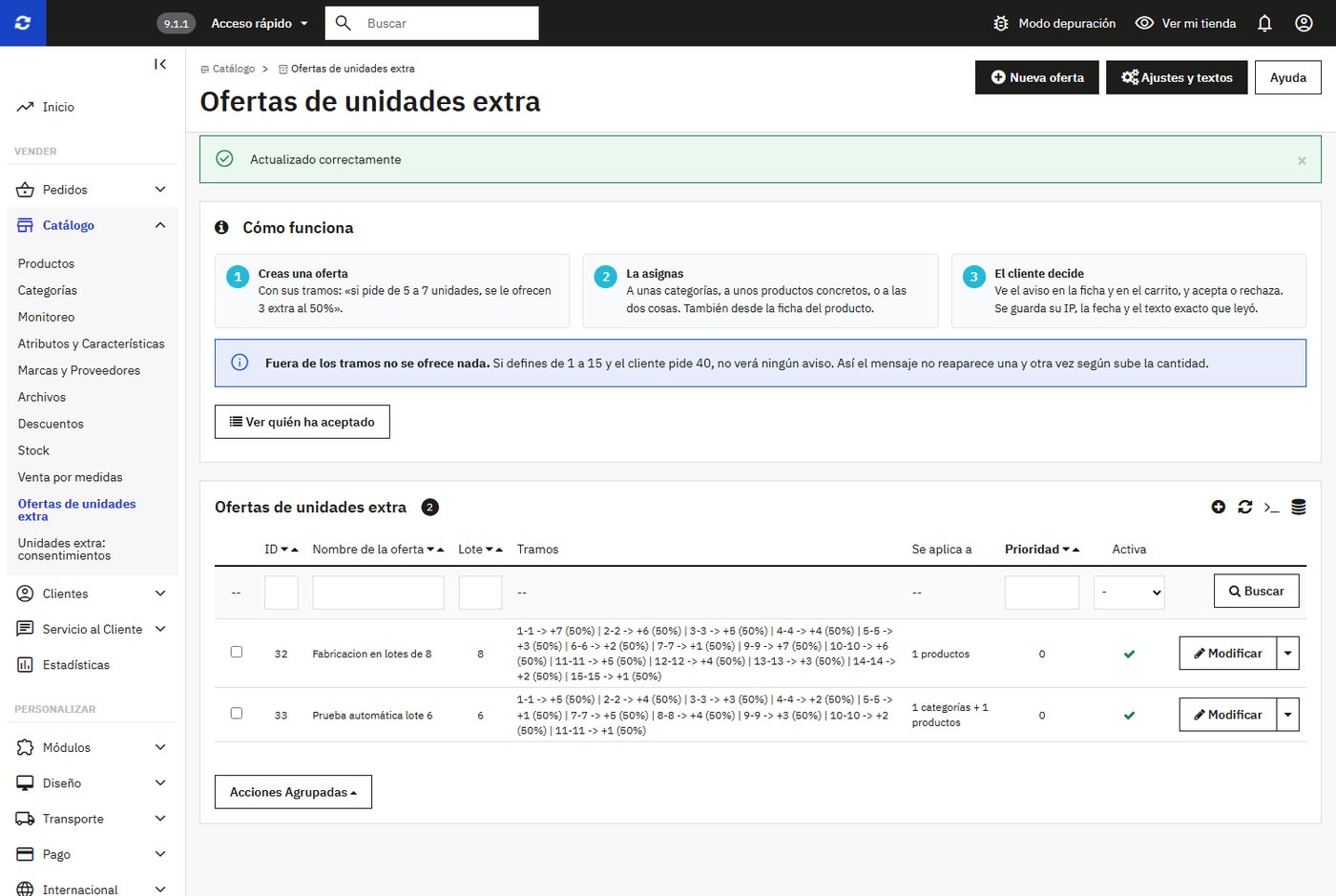The width and height of the screenshot is (1336, 896).
Task: Click the Prioridad filter input
Action: tap(1042, 593)
